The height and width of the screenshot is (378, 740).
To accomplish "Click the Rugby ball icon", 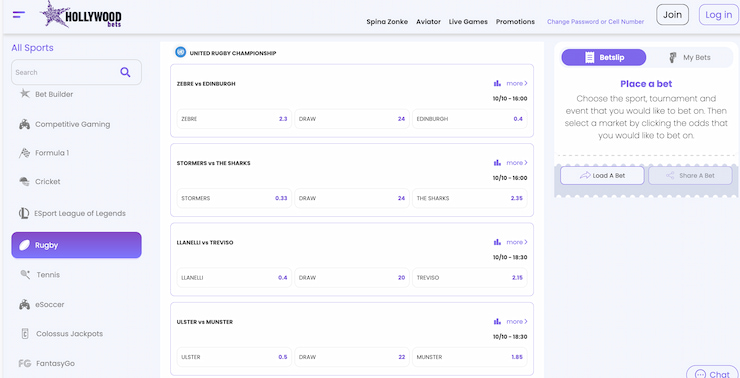I will pos(25,245).
